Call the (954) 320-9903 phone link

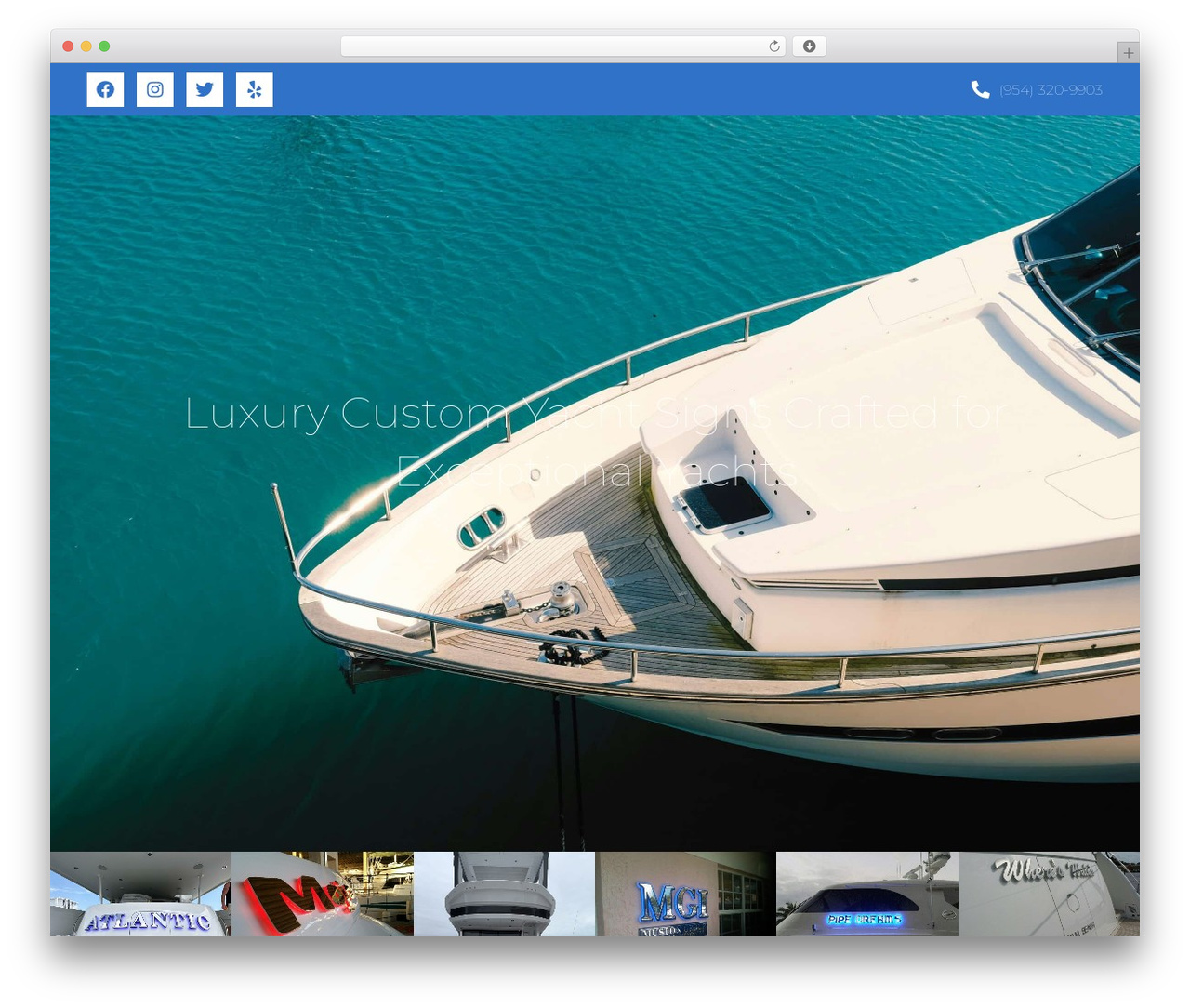tap(1051, 90)
